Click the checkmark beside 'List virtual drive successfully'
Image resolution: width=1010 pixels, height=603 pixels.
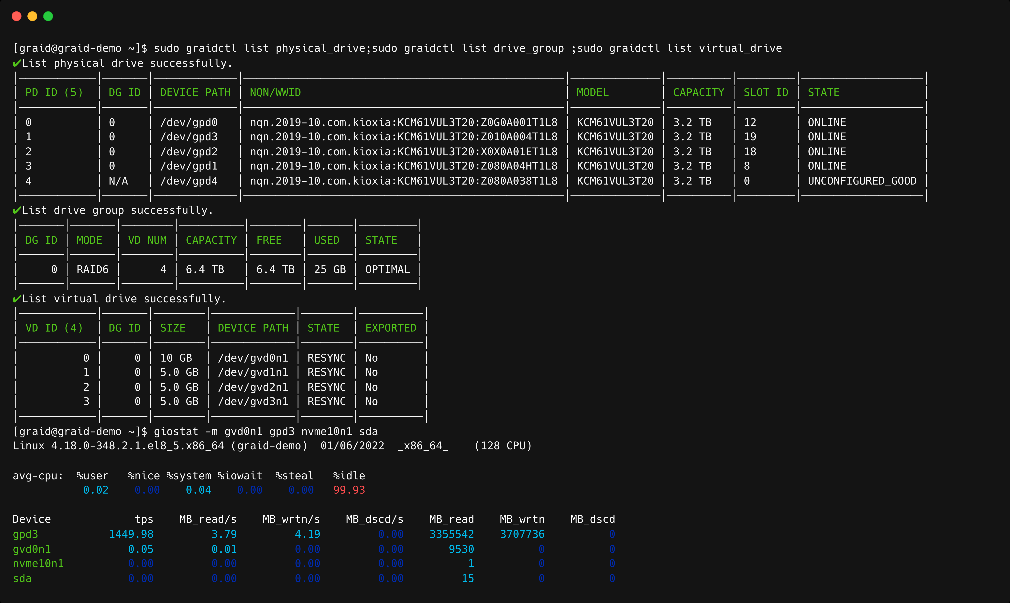click(x=18, y=297)
